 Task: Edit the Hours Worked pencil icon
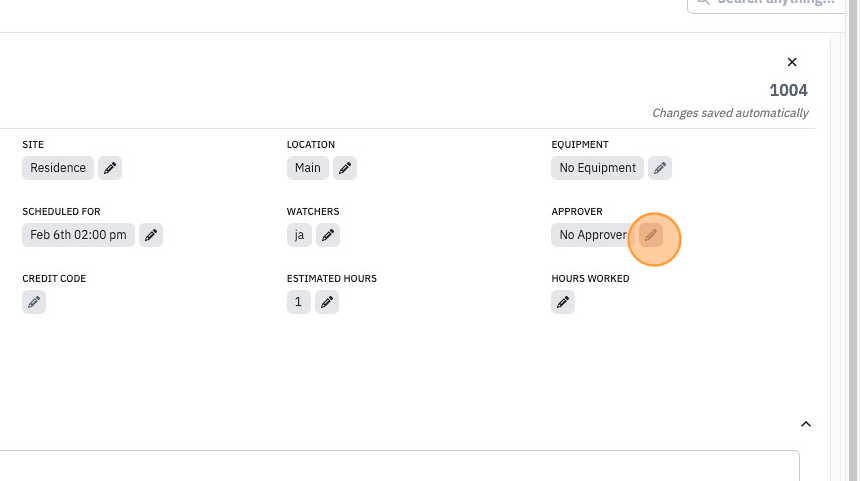tap(563, 302)
